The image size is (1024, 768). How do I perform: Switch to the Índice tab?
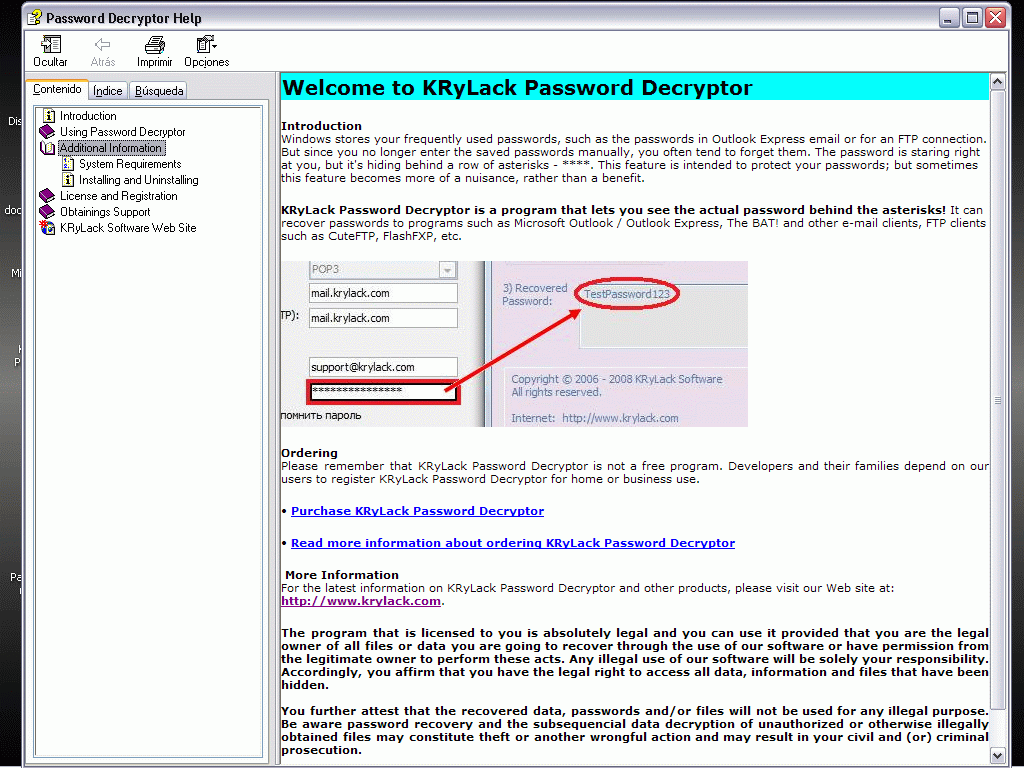coord(107,90)
